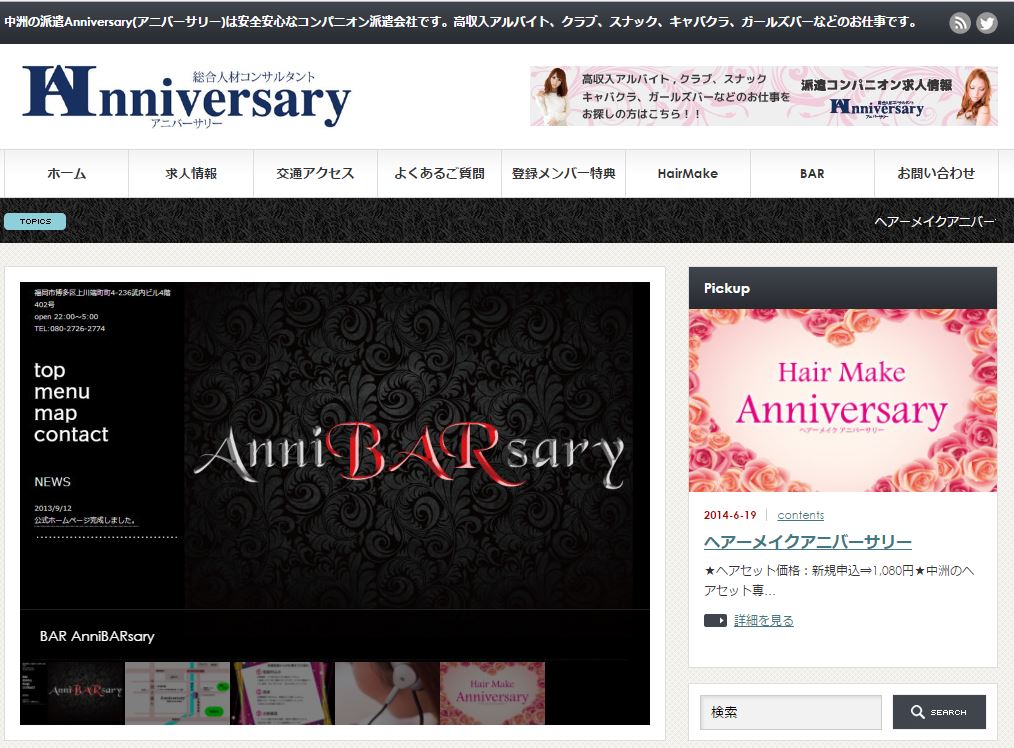Click the 検索 search input field

click(789, 712)
